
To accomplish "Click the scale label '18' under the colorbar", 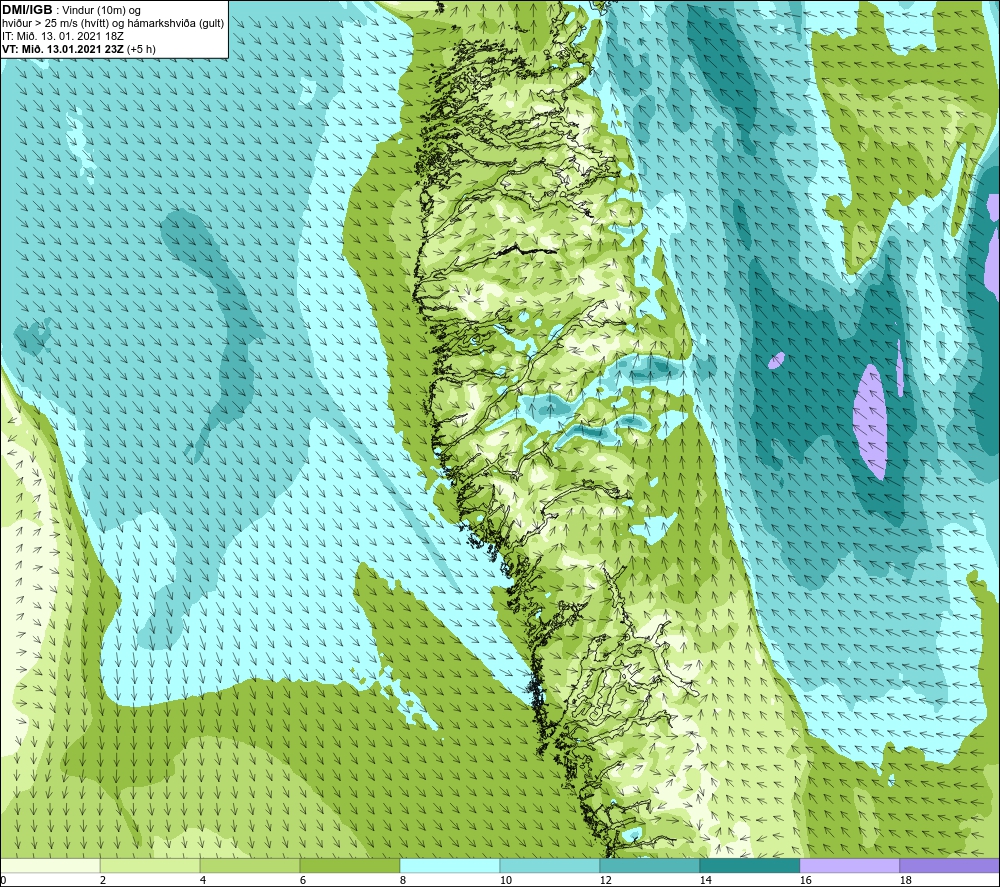I will [906, 880].
